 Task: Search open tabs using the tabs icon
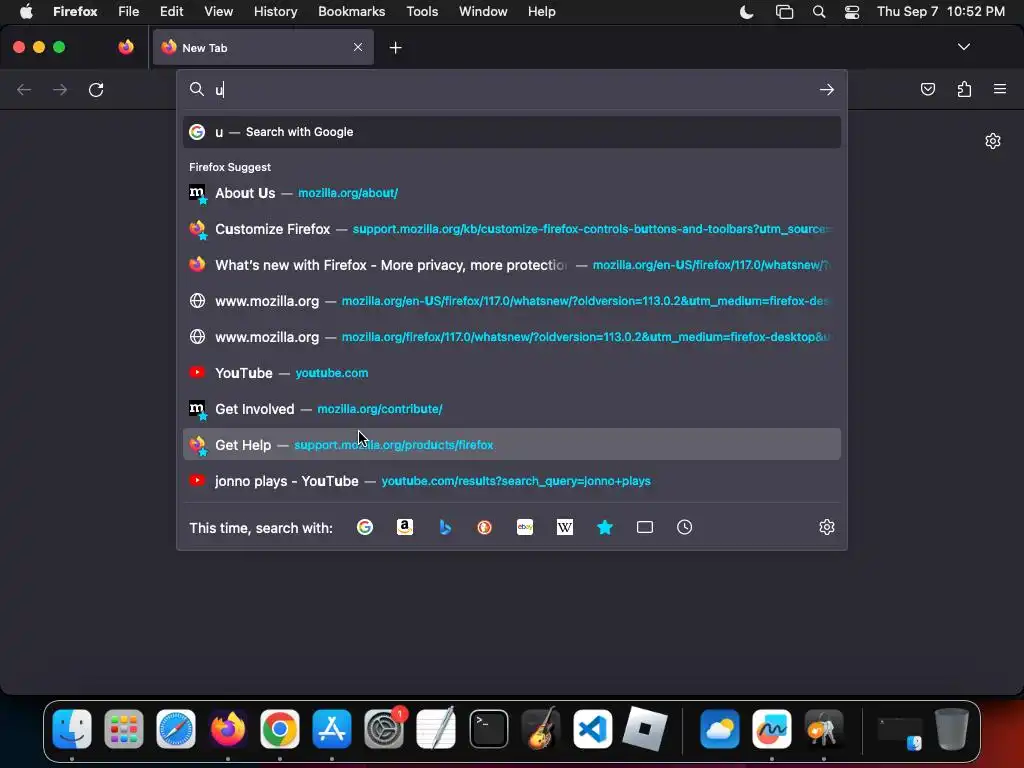point(645,527)
